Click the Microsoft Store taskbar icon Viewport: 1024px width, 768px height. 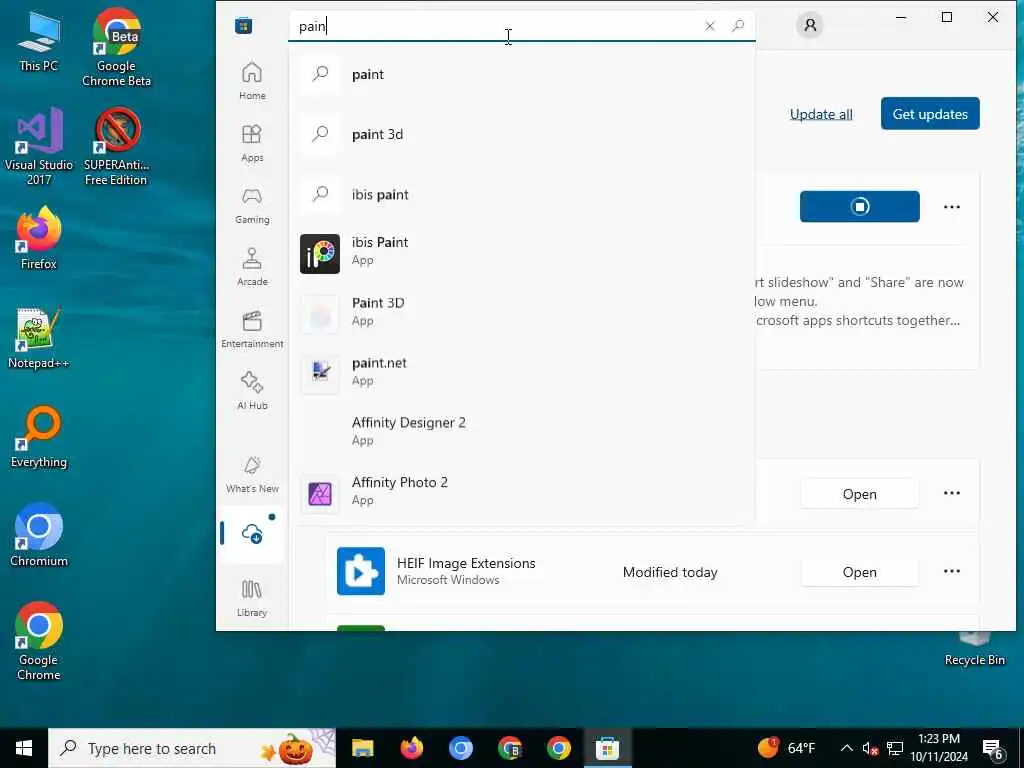point(607,748)
